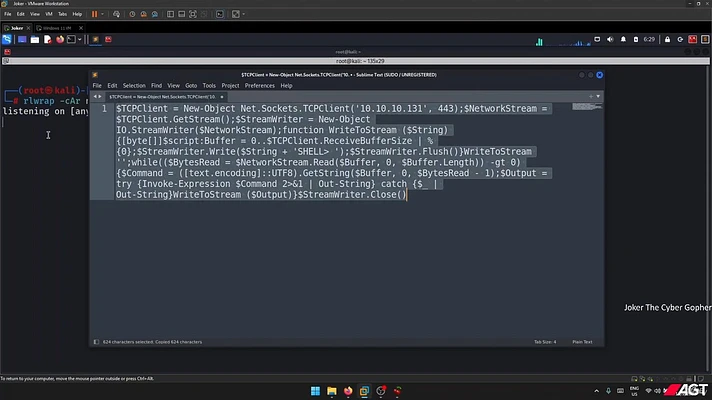Open Kali notifications bell icon
This screenshot has width=712, height=400.
pos(623,40)
